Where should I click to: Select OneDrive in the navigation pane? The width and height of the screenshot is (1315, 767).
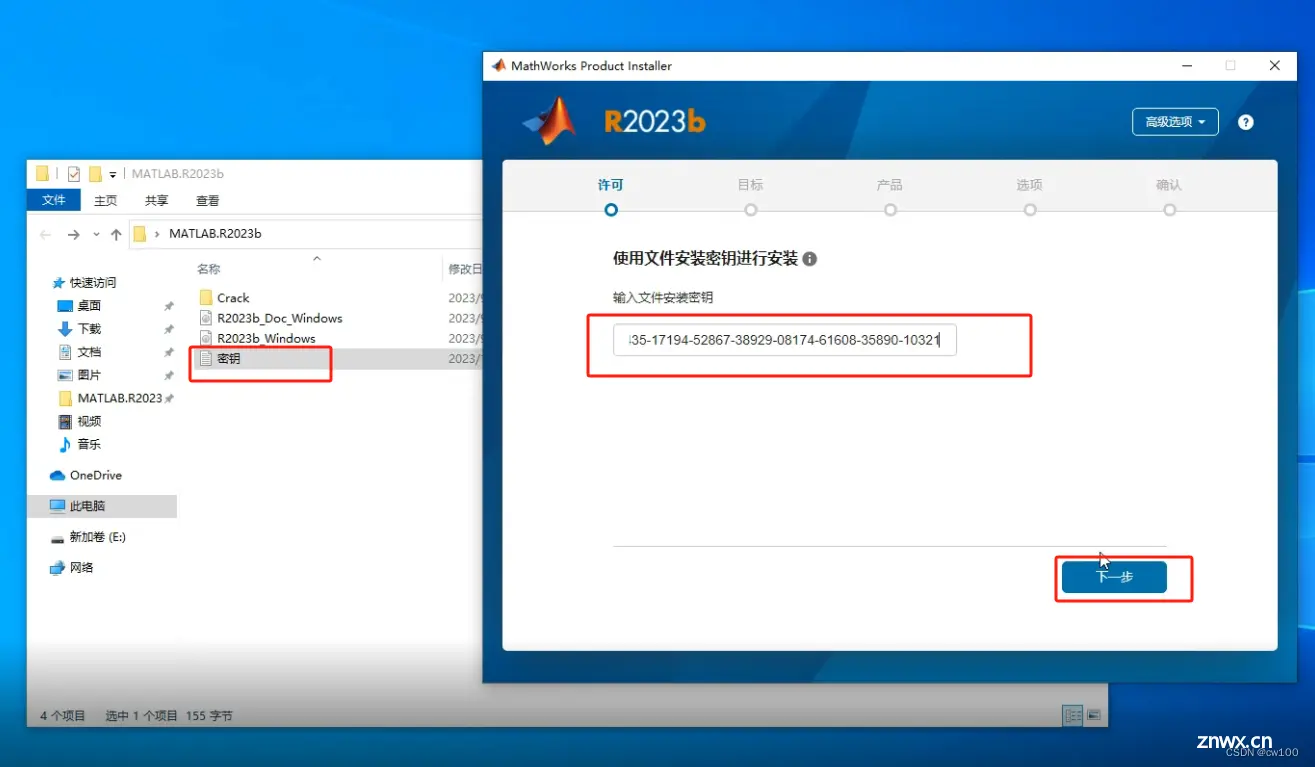tap(95, 475)
